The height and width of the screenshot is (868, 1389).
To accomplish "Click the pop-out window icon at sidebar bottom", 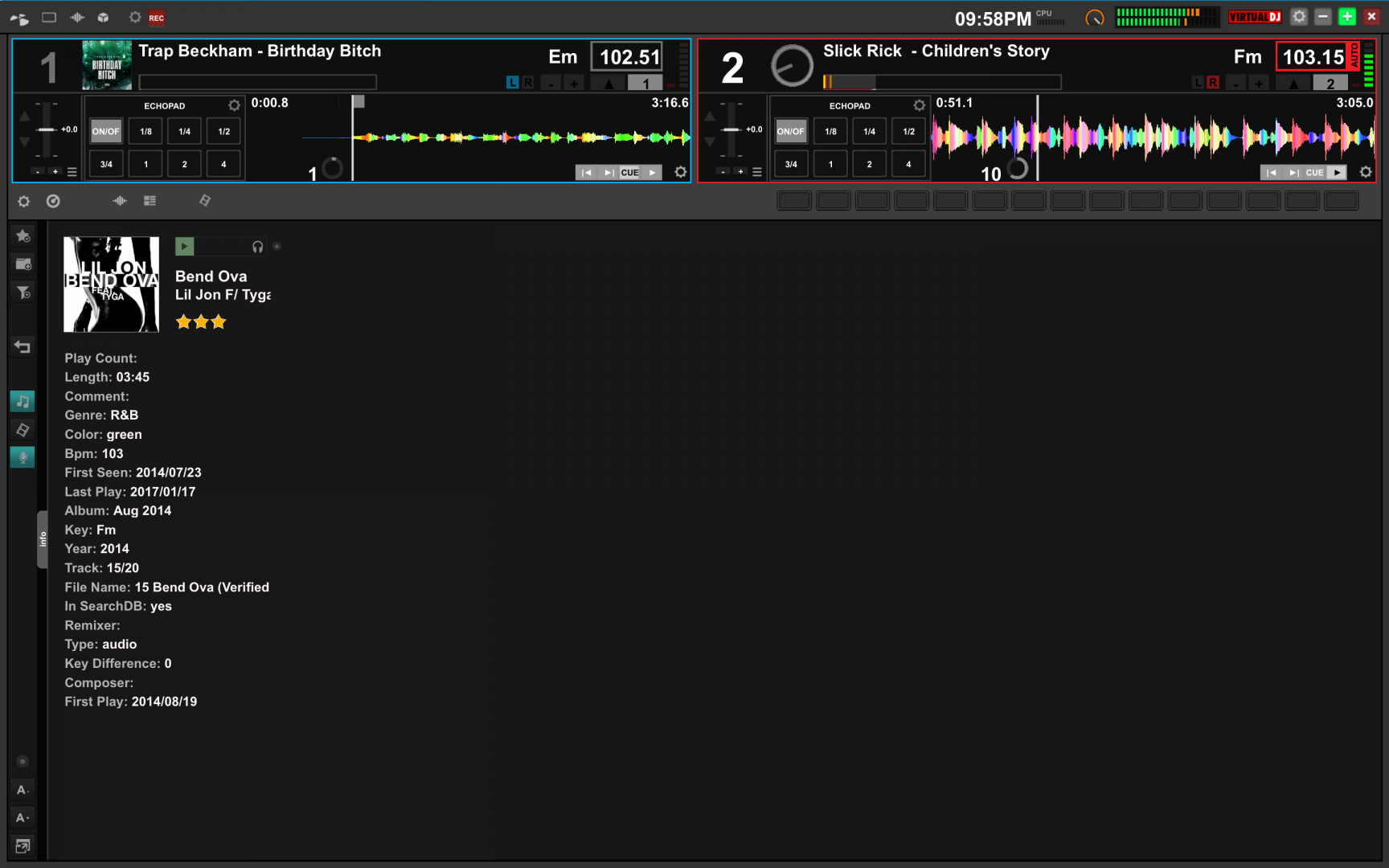I will click(x=23, y=845).
